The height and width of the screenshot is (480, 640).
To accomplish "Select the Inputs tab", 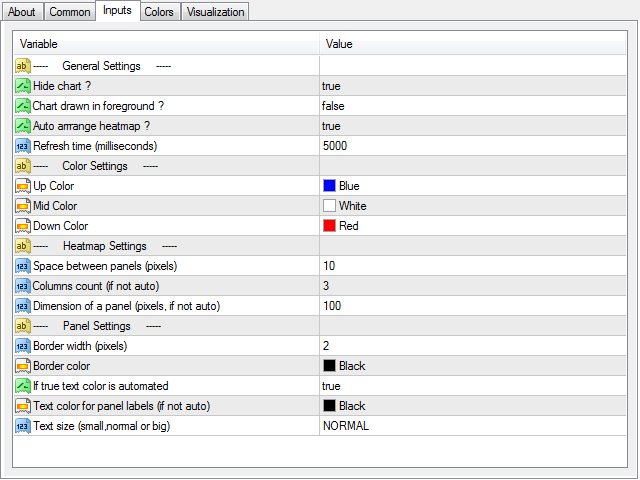I will tap(117, 10).
